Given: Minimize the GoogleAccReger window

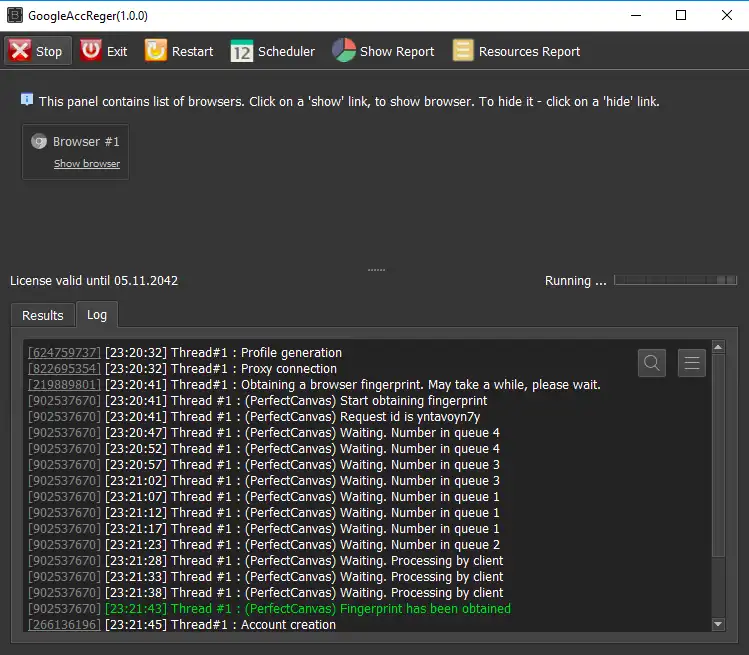Looking at the screenshot, I should point(636,15).
